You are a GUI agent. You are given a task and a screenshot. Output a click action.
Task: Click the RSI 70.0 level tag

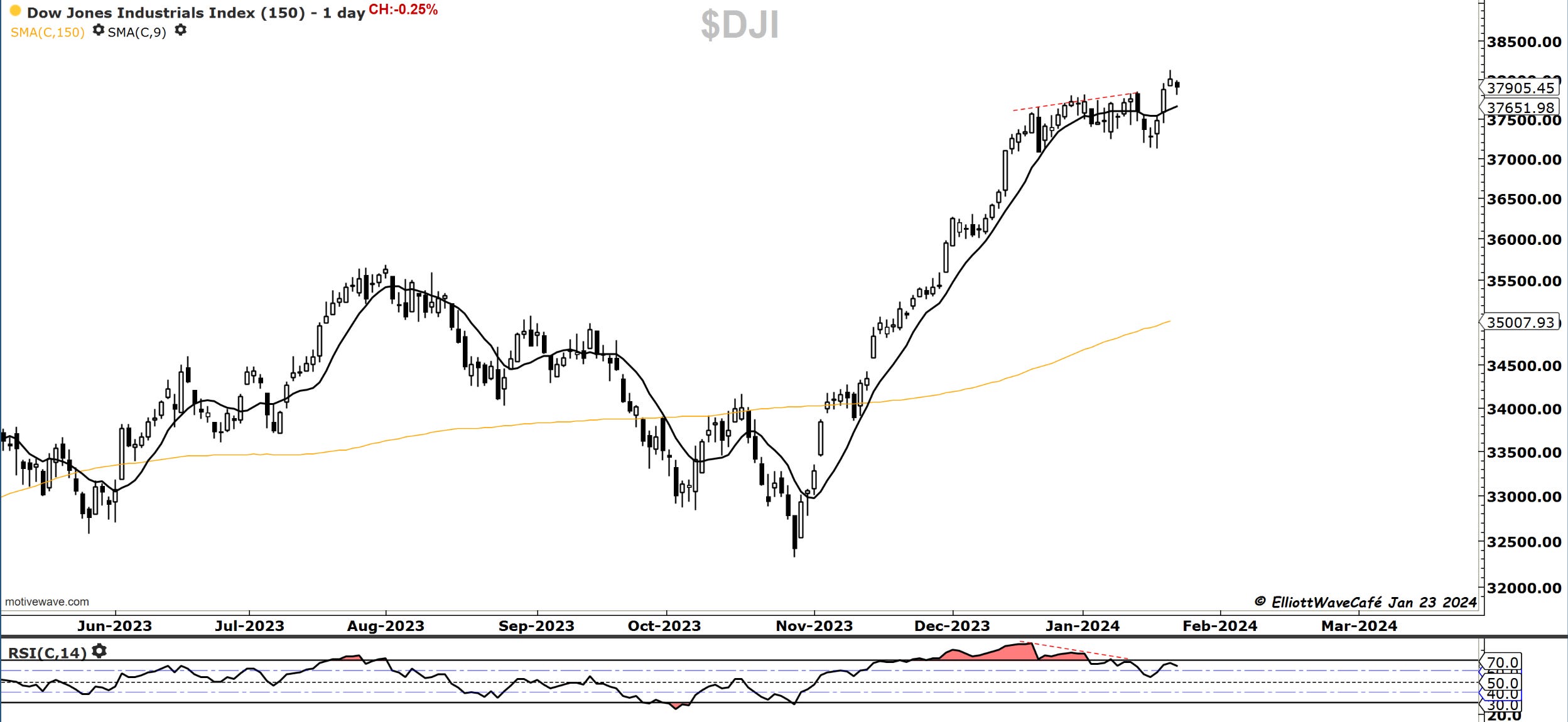coord(1502,662)
